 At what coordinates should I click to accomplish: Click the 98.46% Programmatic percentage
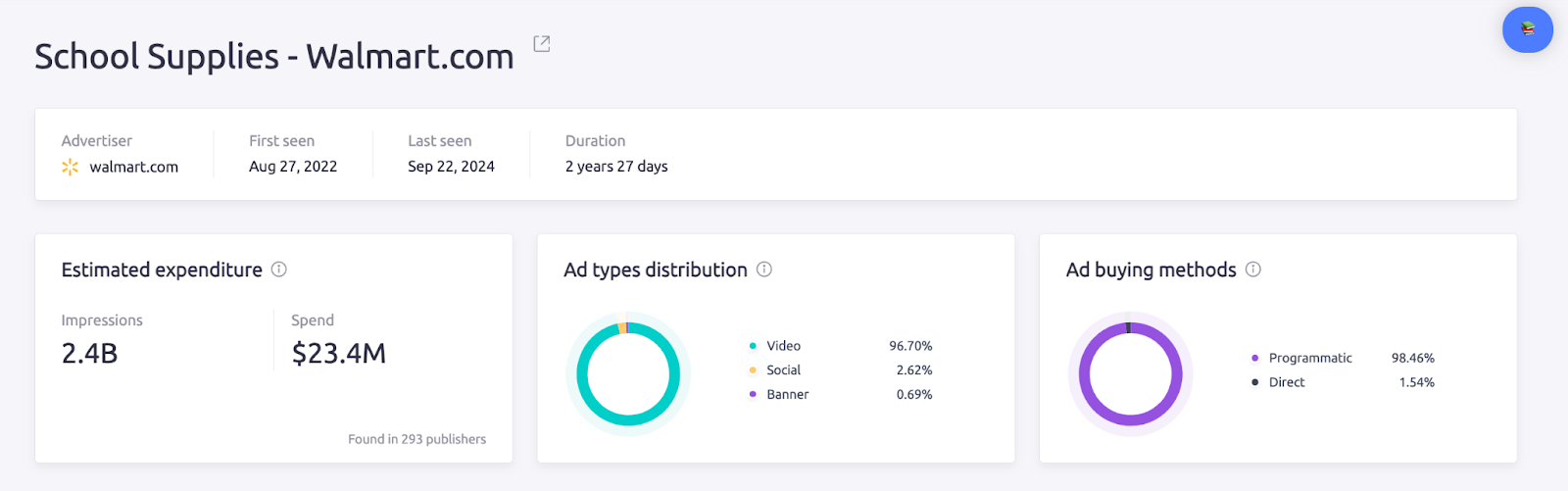click(1413, 358)
